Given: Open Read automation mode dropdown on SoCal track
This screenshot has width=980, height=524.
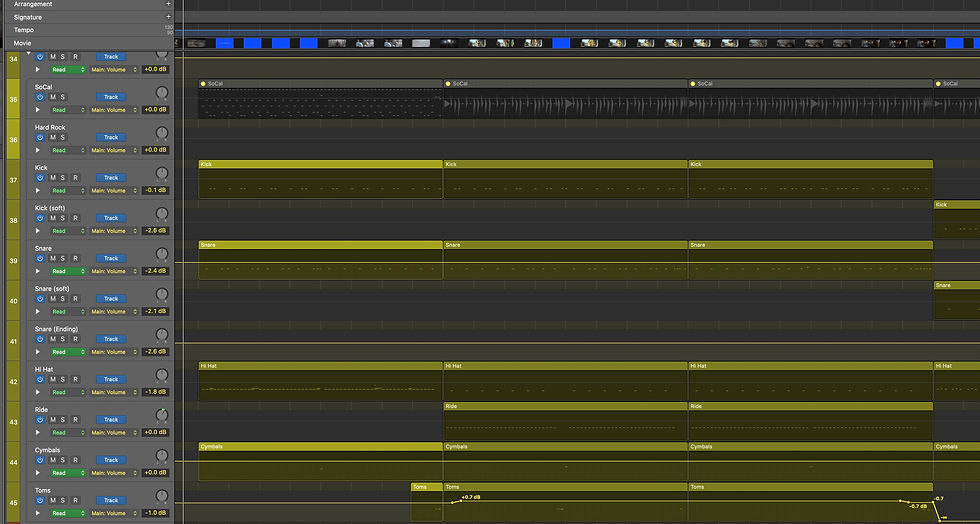Looking at the screenshot, I should 68,110.
